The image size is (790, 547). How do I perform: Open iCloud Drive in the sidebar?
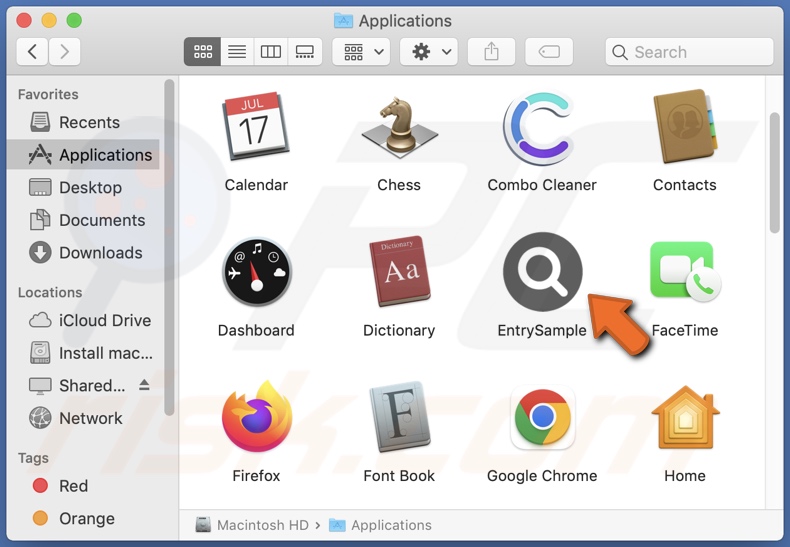[x=83, y=320]
